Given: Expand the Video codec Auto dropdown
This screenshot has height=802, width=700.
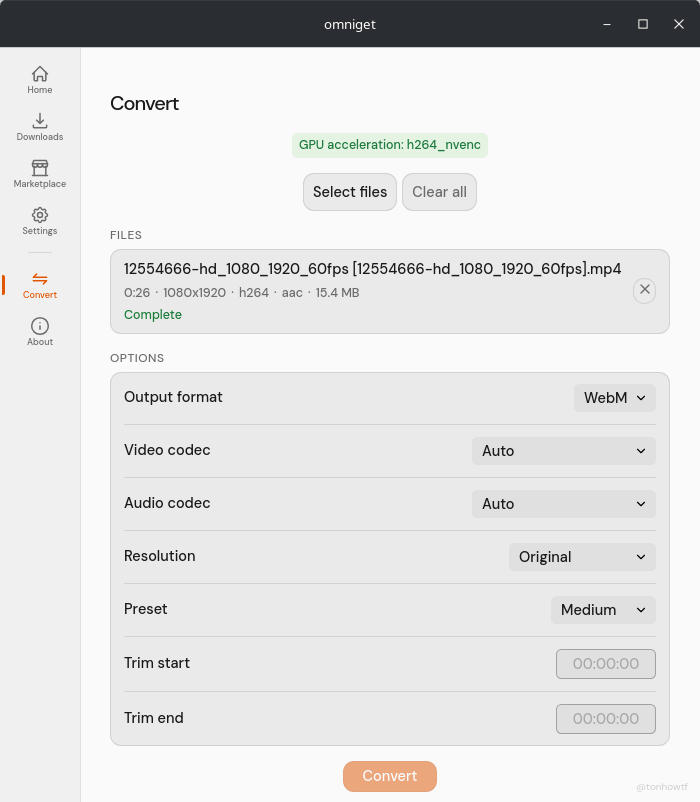Looking at the screenshot, I should pyautogui.click(x=563, y=451).
